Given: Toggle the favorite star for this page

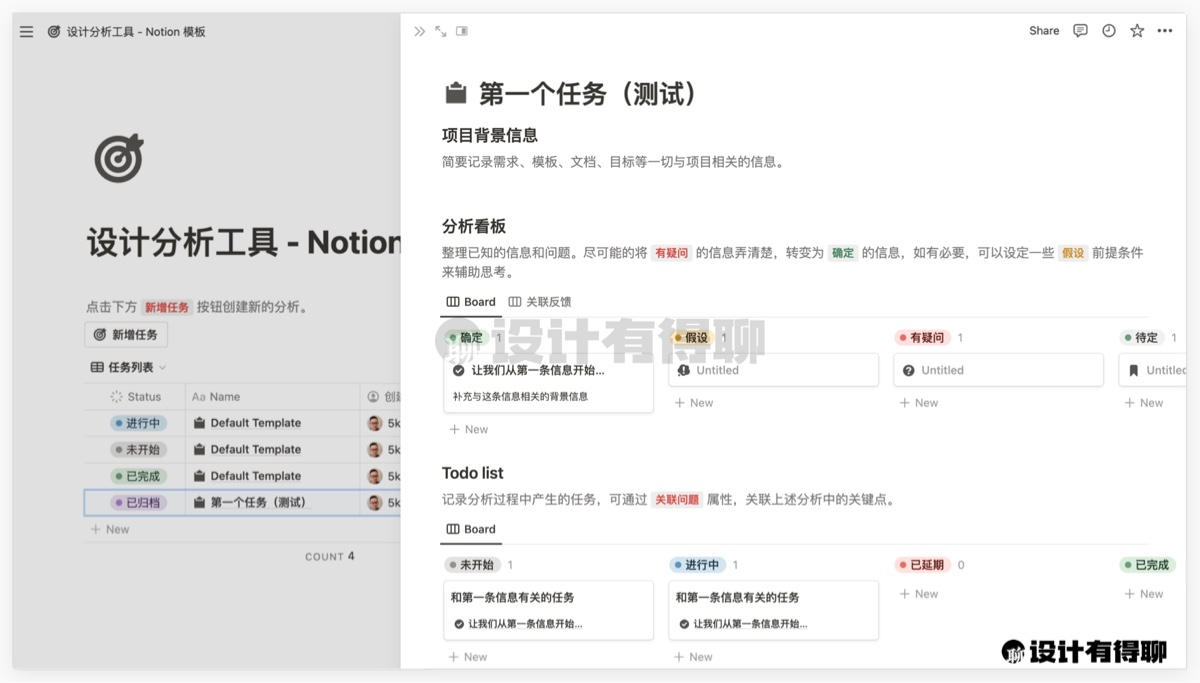Looking at the screenshot, I should coord(1136,31).
